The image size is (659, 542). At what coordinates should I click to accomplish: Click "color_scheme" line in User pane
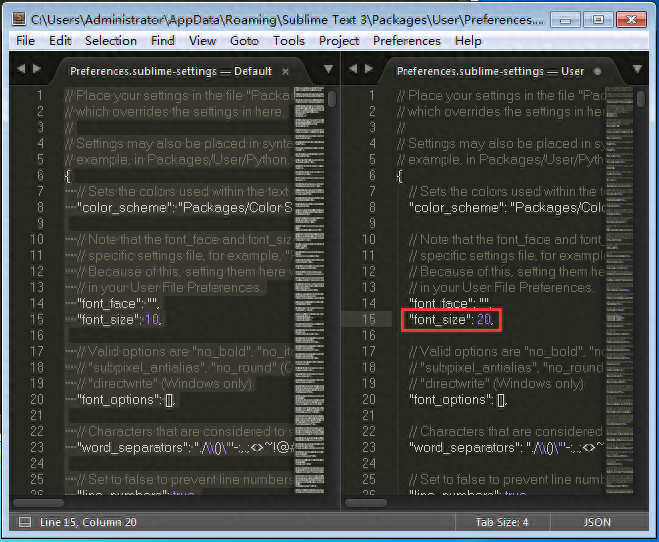click(506, 208)
